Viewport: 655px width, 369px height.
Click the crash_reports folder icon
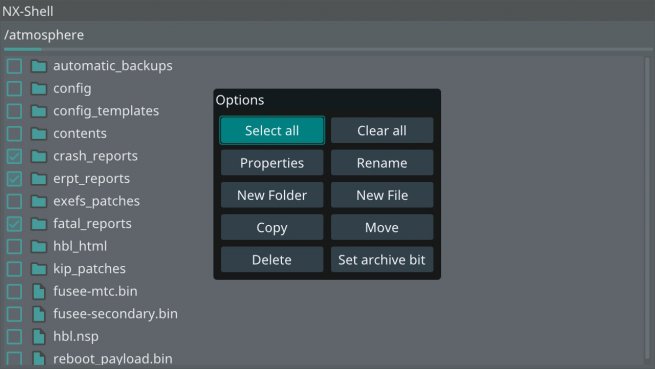(39, 156)
